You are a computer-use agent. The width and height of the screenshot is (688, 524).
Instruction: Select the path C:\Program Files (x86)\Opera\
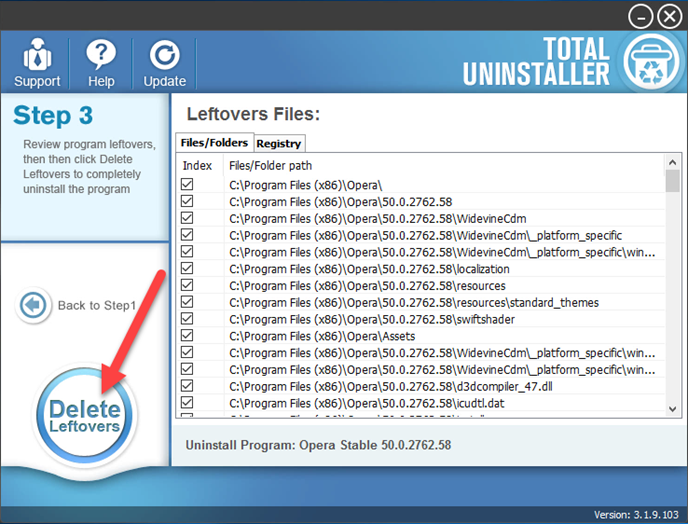pyautogui.click(x=305, y=185)
